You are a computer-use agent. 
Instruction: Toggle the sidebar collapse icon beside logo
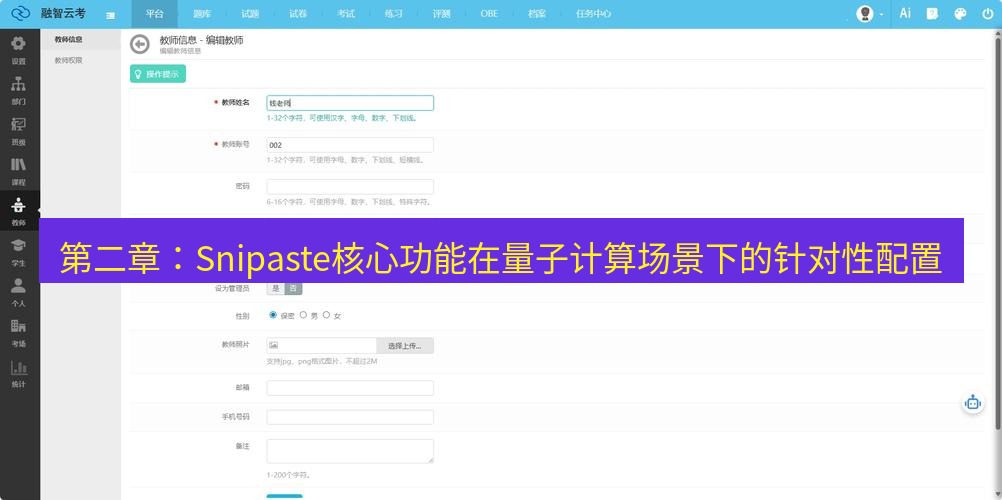coord(111,15)
